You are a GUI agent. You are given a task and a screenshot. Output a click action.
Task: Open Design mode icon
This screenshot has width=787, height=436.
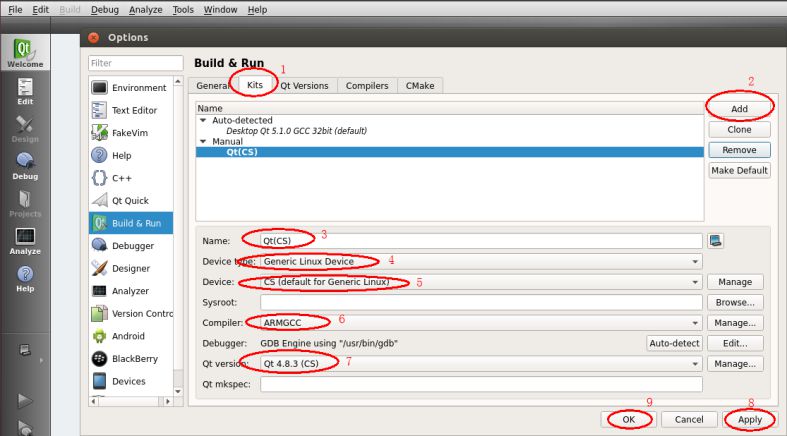point(25,128)
